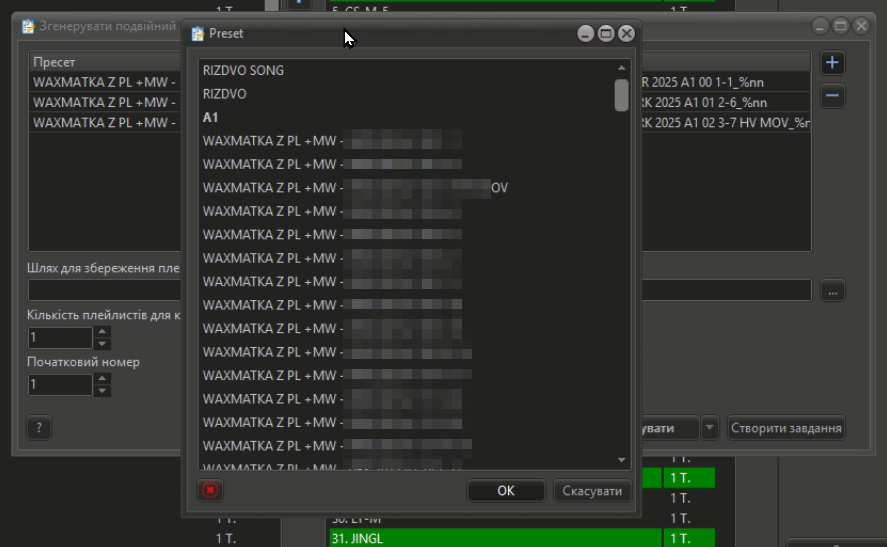Click the Скасувати cancel button
Viewport: 887px width, 547px height.
point(592,490)
